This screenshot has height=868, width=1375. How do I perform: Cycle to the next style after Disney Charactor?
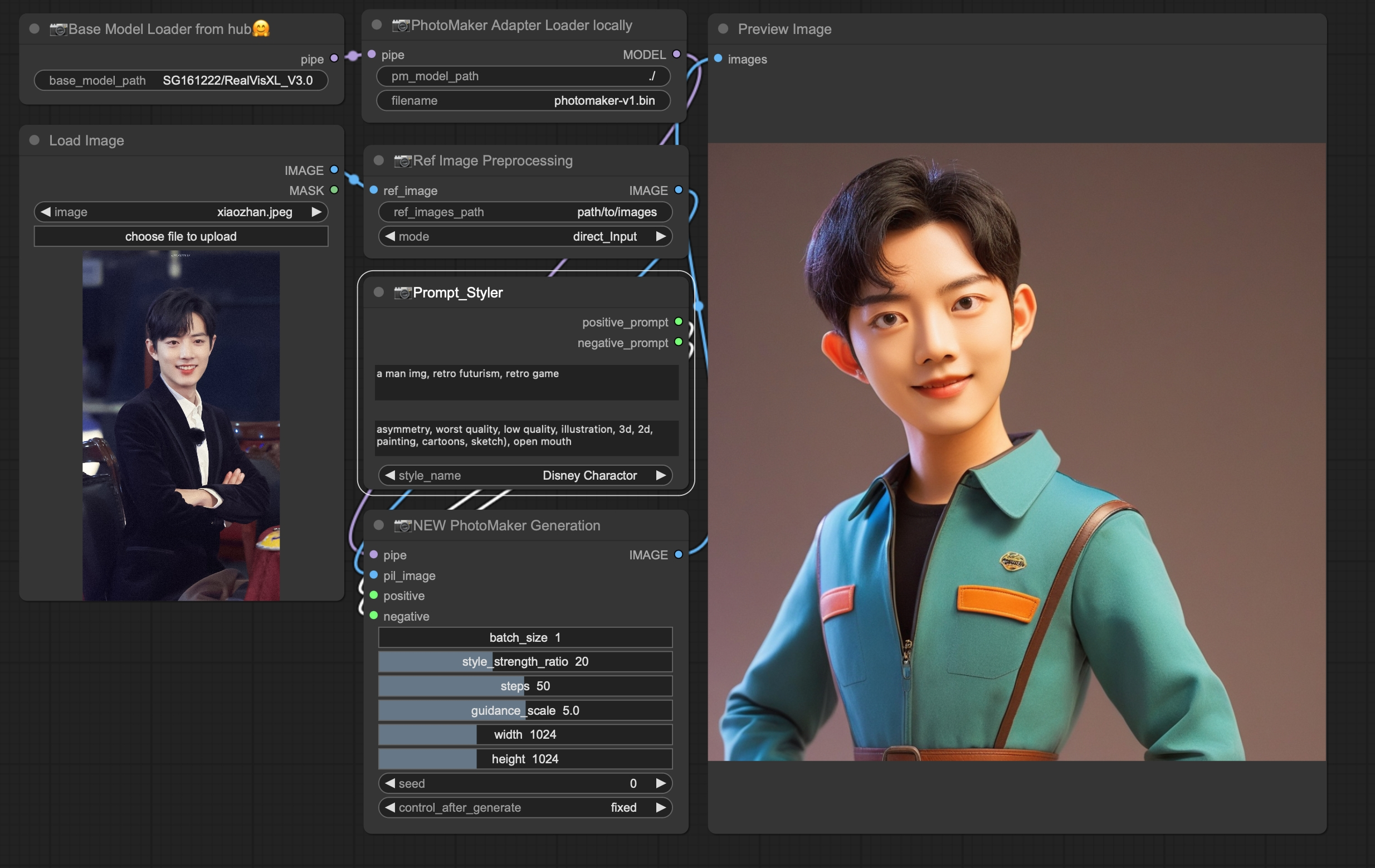pyautogui.click(x=661, y=475)
